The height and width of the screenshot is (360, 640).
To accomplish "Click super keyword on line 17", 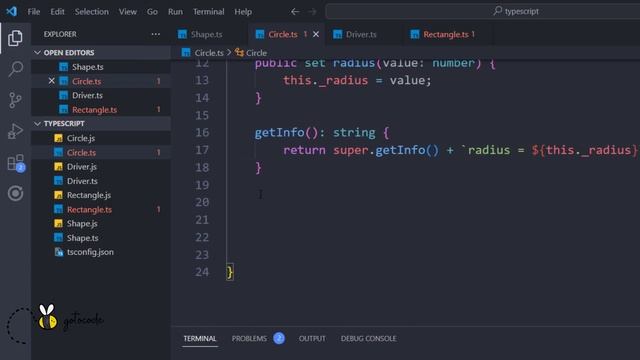I will [x=351, y=150].
